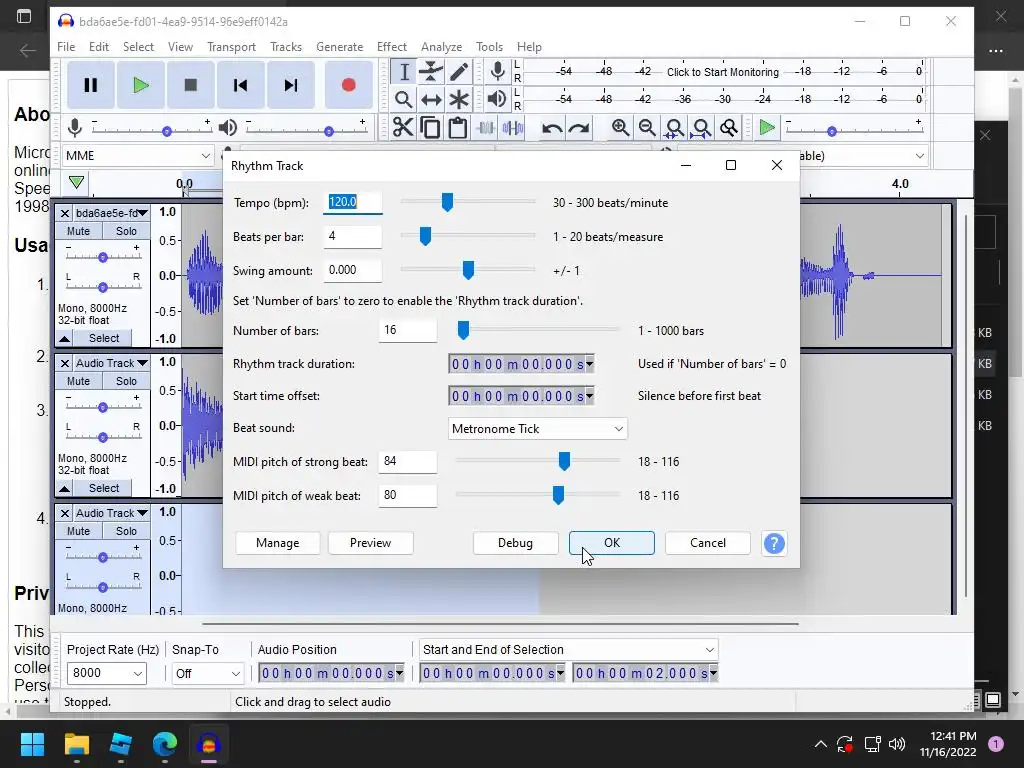Click the Trim audio icon
This screenshot has width=1024, height=768.
click(x=485, y=127)
